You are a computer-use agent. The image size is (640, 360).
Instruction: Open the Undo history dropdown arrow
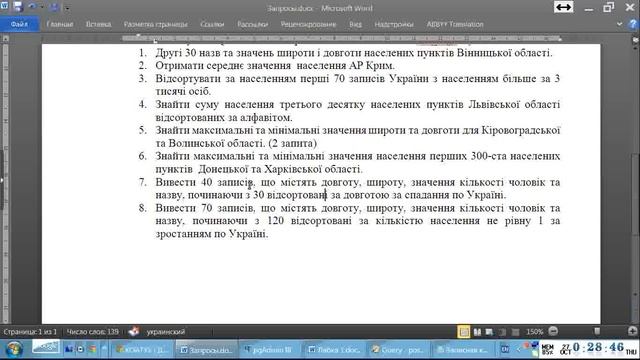click(41, 7)
